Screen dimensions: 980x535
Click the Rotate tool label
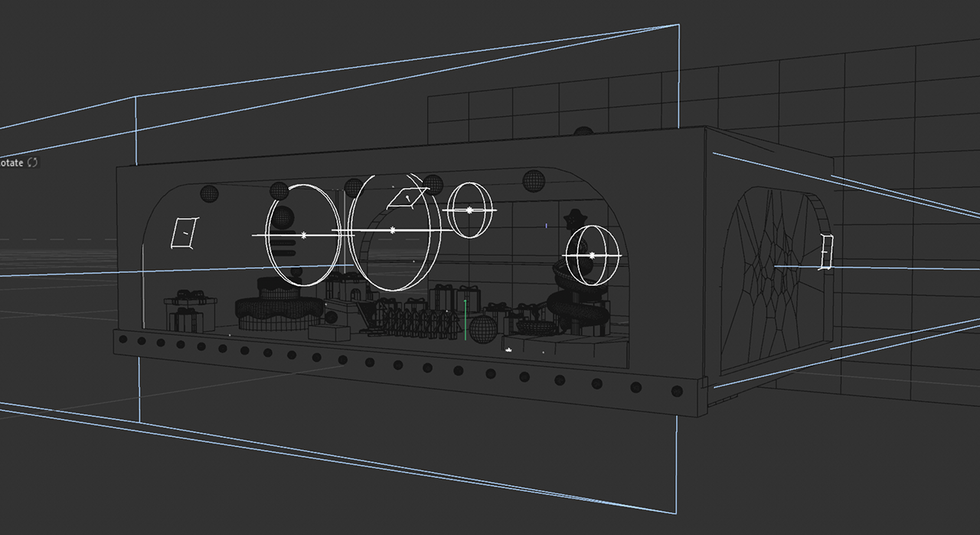point(11,162)
